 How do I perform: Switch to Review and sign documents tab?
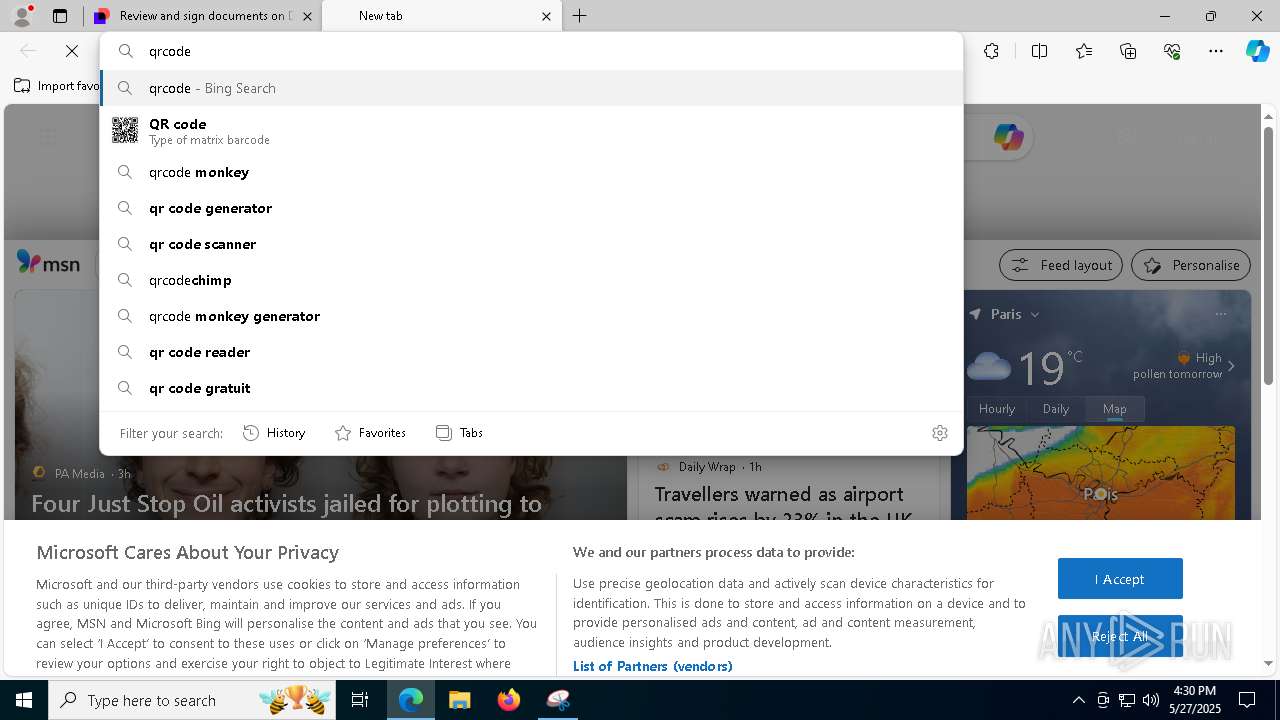pyautogui.click(x=203, y=16)
